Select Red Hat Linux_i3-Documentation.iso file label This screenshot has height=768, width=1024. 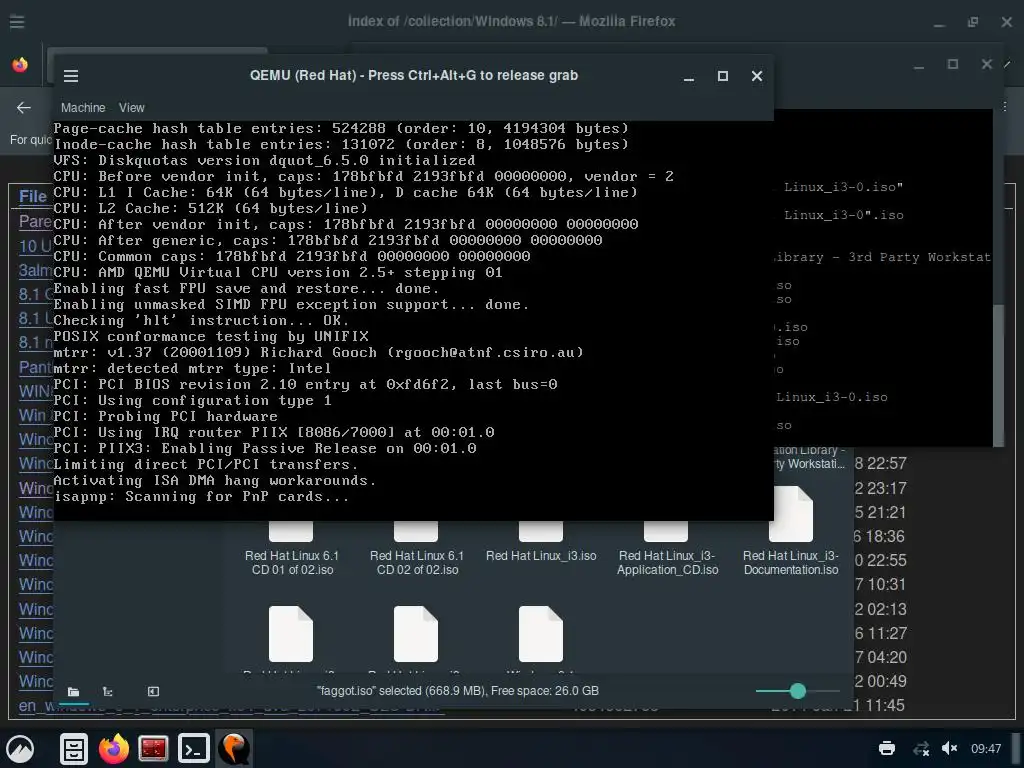(x=791, y=562)
